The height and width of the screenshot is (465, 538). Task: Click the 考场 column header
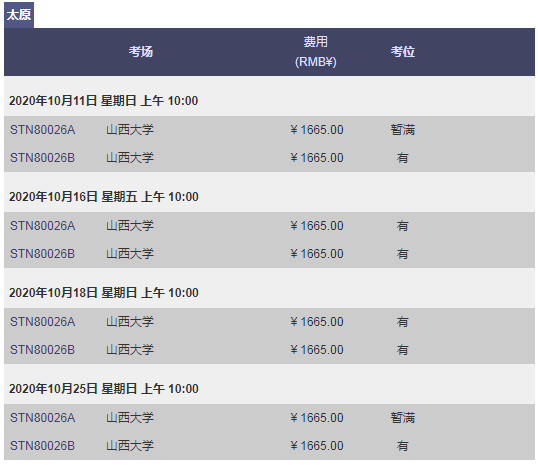pyautogui.click(x=141, y=52)
